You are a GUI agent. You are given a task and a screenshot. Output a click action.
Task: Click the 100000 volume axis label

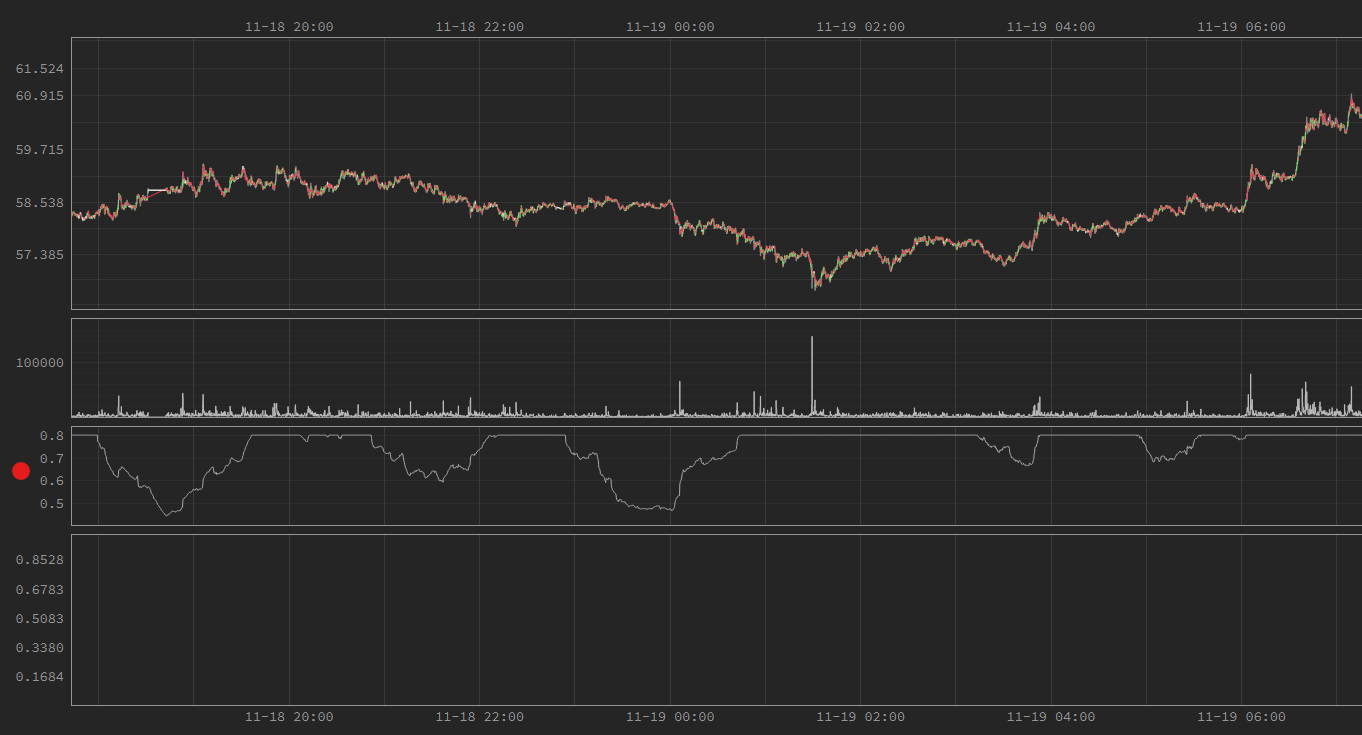40,363
